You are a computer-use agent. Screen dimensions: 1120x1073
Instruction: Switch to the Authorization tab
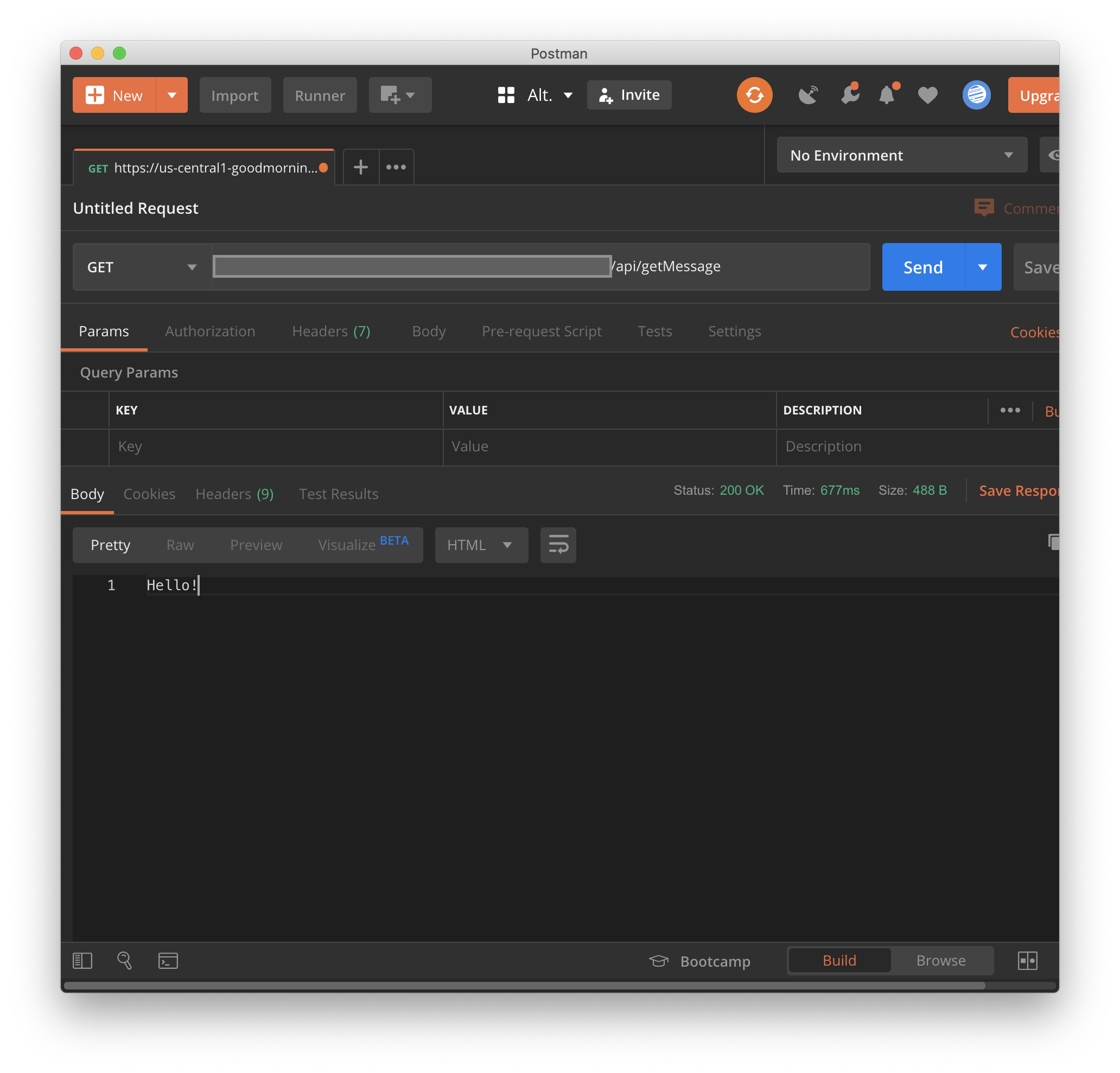(x=209, y=331)
